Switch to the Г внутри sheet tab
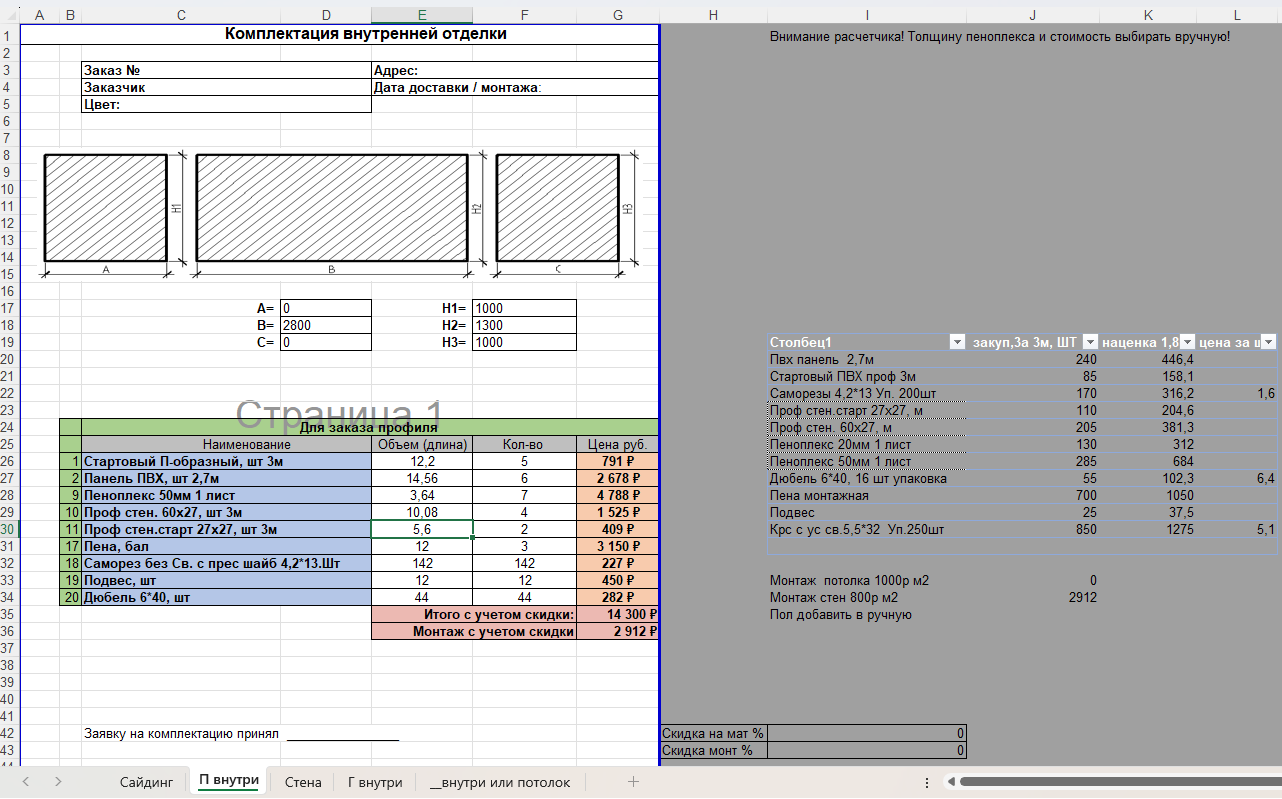The width and height of the screenshot is (1282, 799). coord(375,782)
